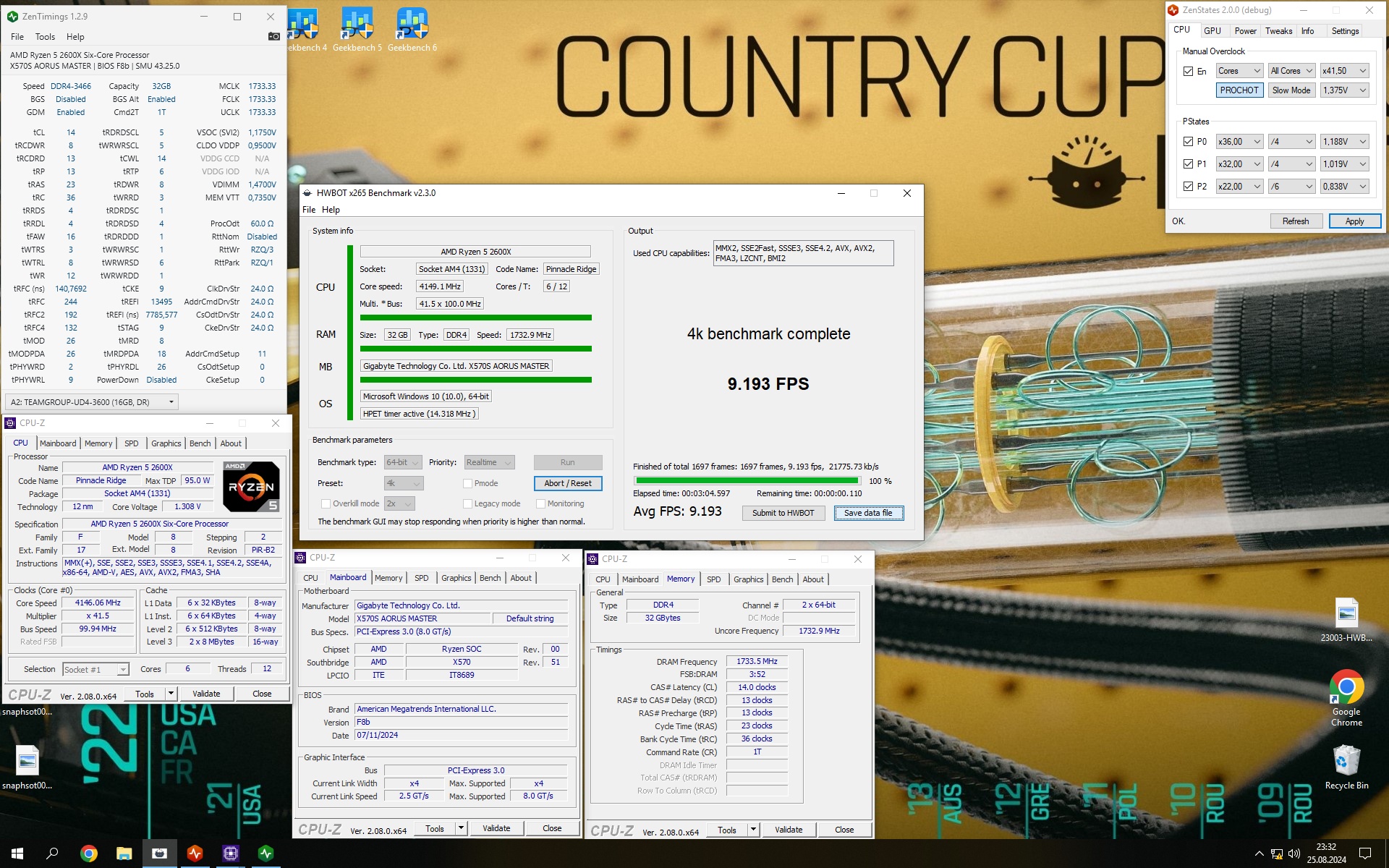Toggle the P0 PState checkbox
Image resolution: width=1389 pixels, height=868 pixels.
coord(1188,142)
